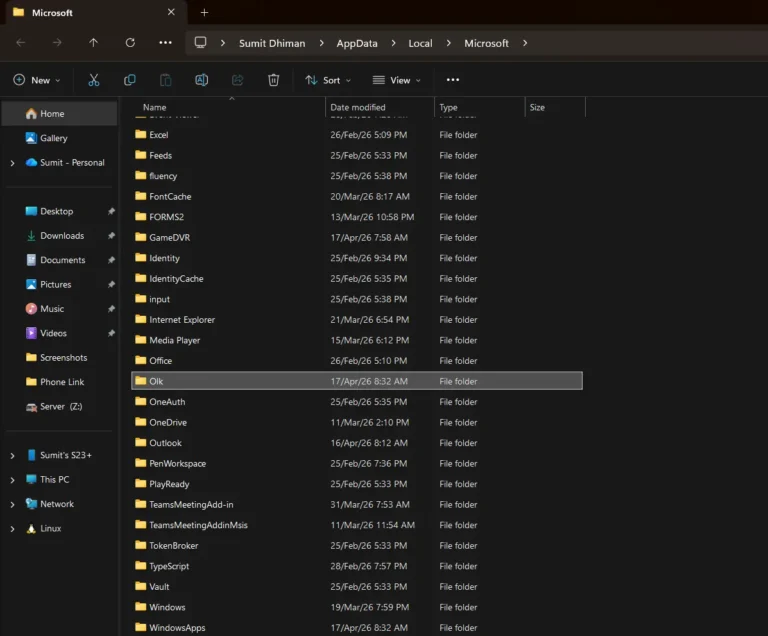Select Local in the address breadcrumb

click(x=420, y=43)
